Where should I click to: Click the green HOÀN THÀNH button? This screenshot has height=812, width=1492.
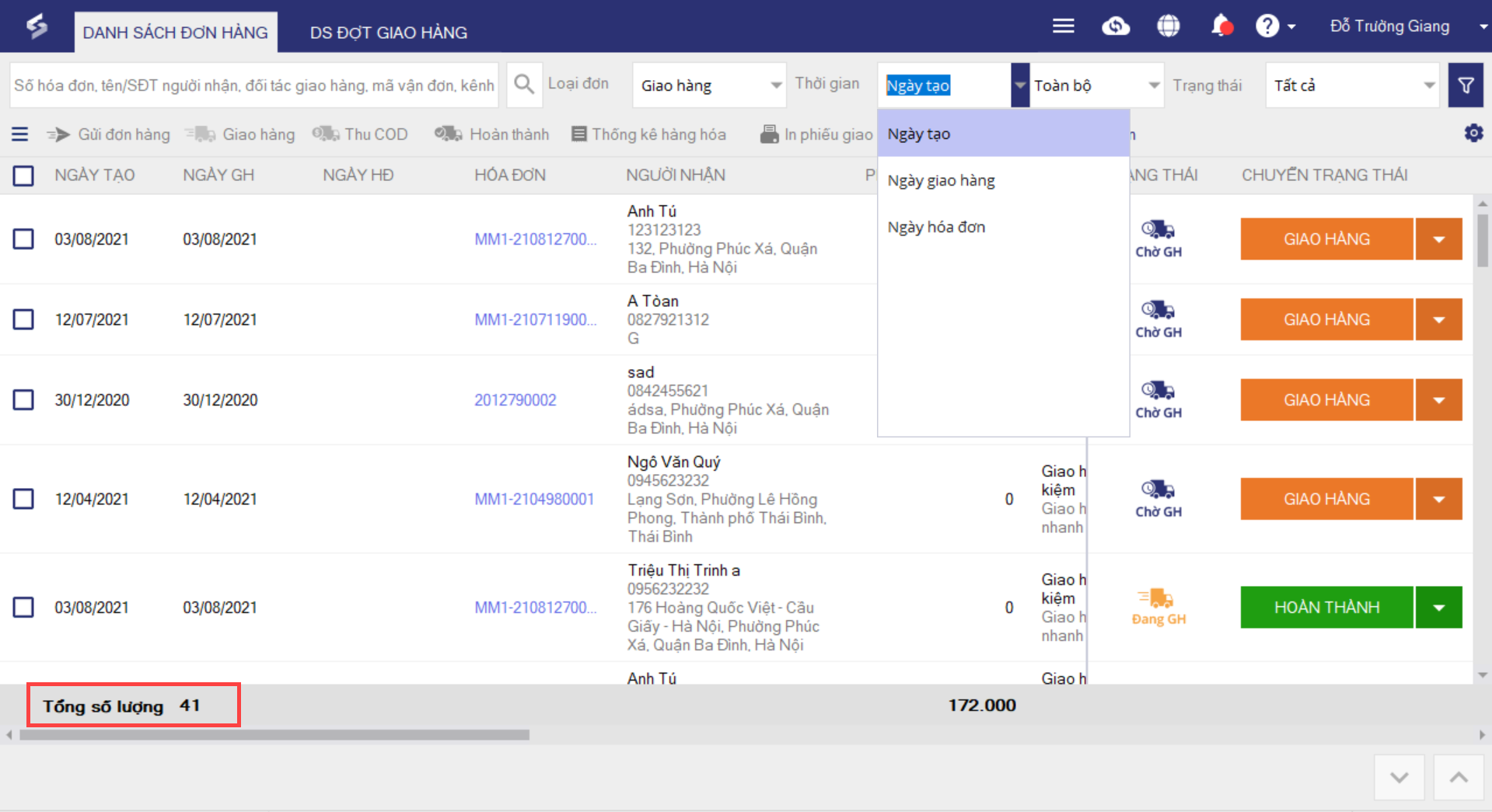1326,608
